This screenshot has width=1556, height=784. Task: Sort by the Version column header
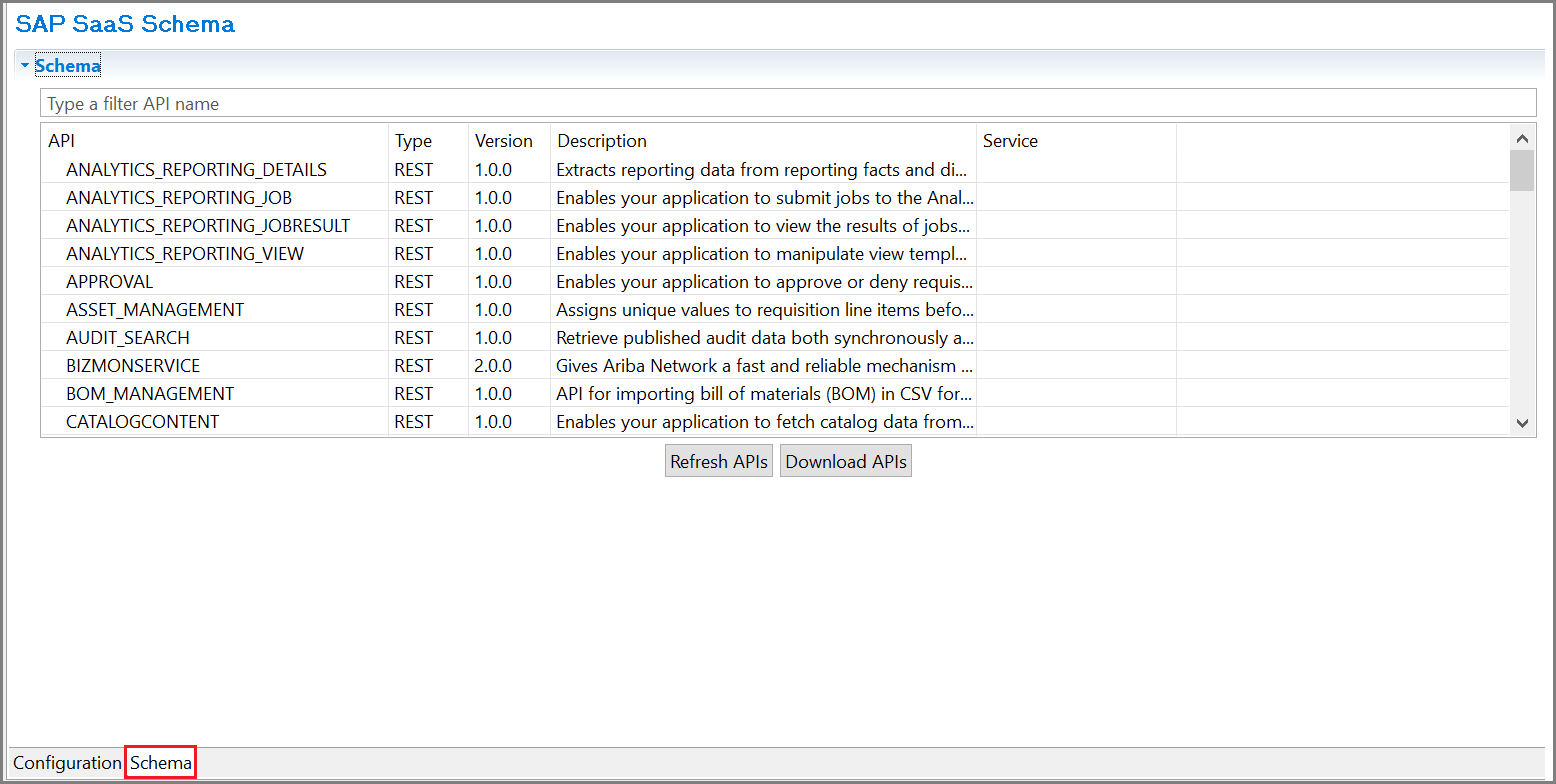(504, 141)
